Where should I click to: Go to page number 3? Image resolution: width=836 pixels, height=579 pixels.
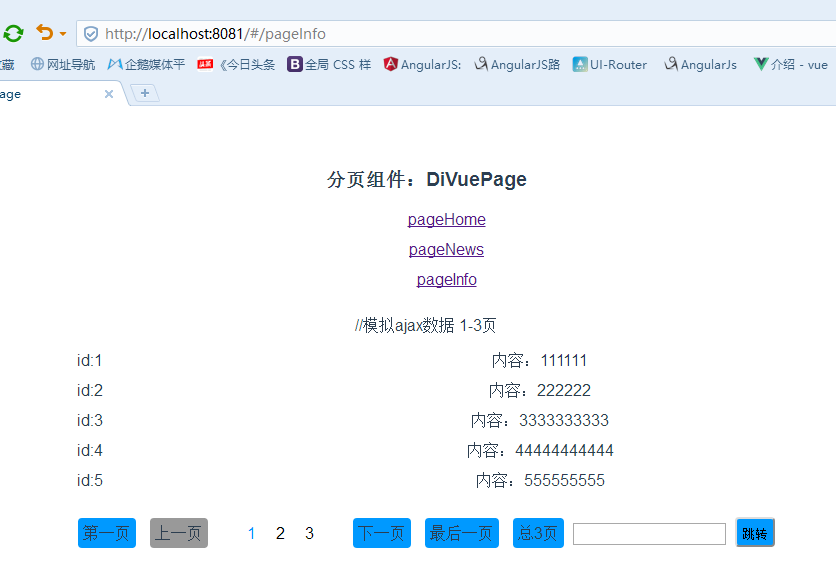(x=309, y=533)
